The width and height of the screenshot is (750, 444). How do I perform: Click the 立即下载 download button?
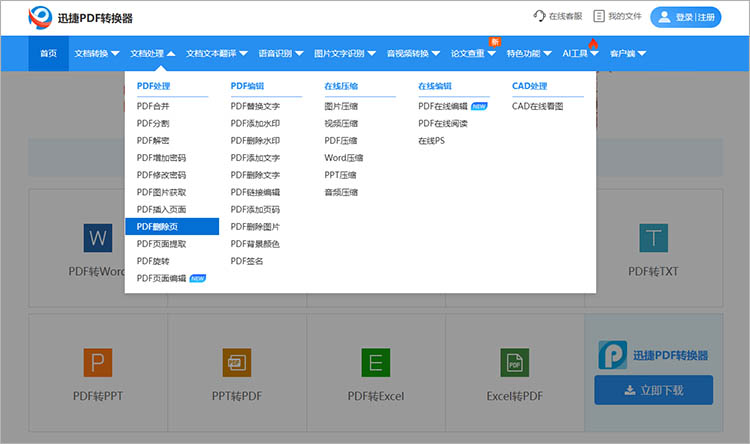653,390
